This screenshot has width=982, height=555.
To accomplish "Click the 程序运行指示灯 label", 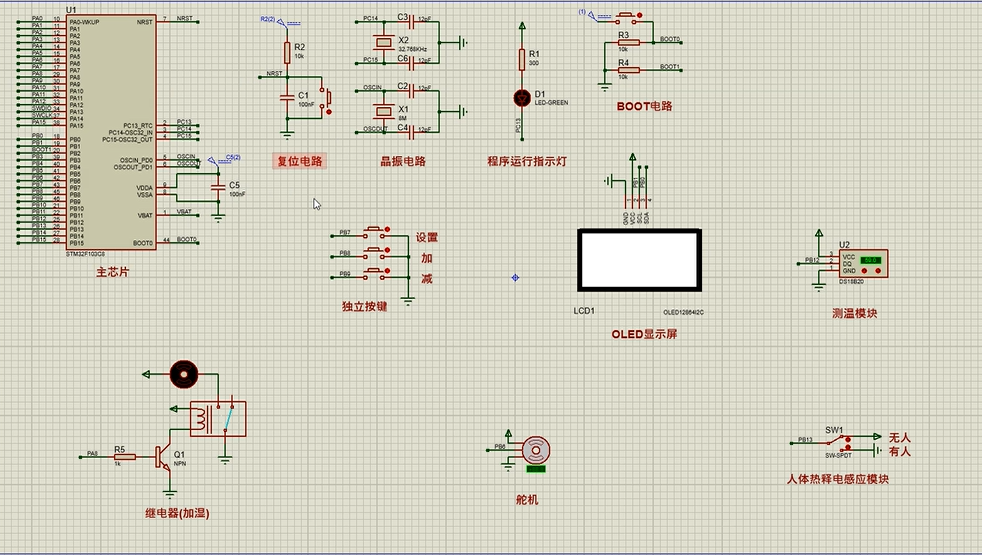I will (x=527, y=161).
